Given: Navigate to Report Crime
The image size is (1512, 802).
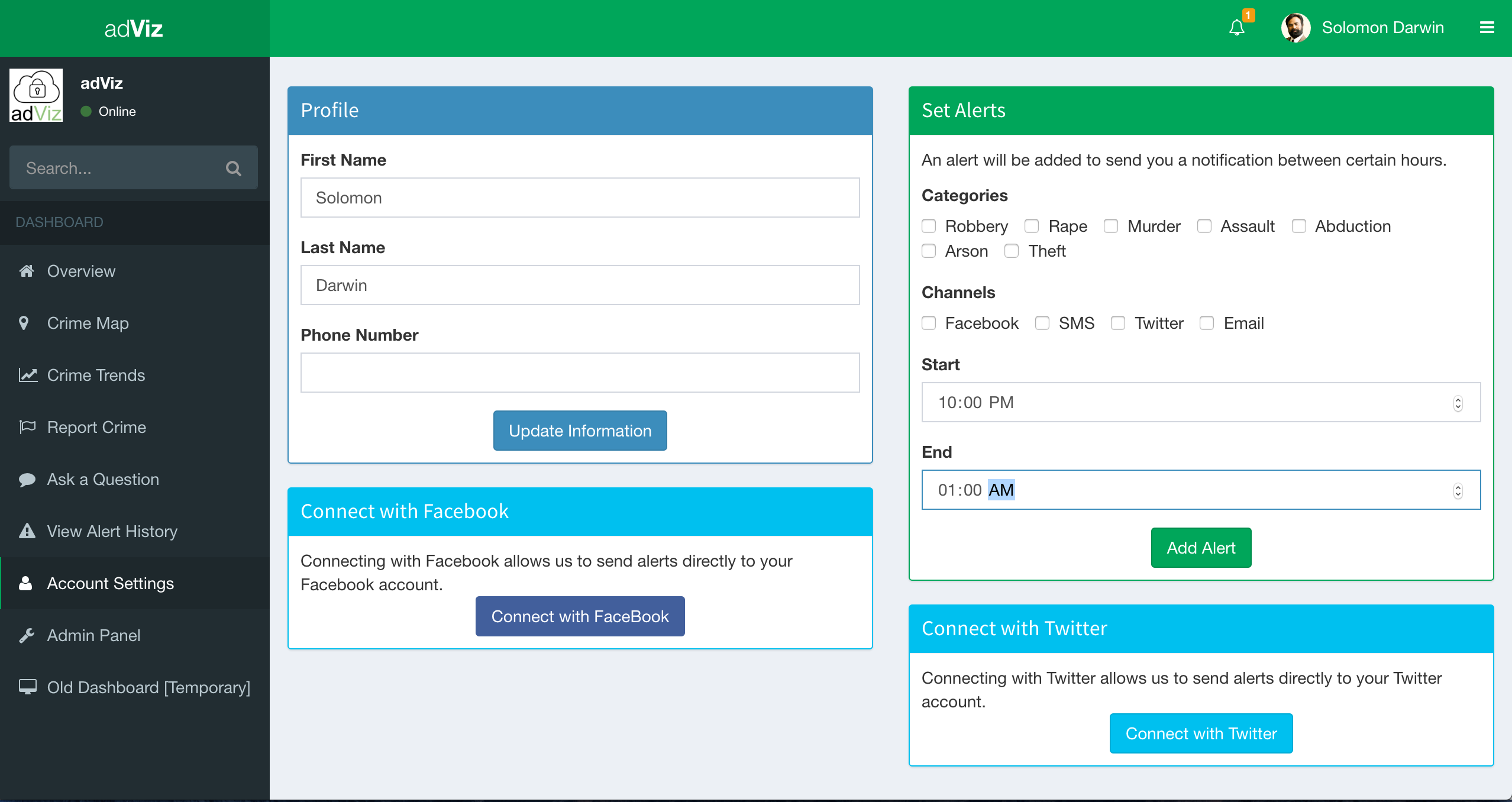Looking at the screenshot, I should pos(135,427).
